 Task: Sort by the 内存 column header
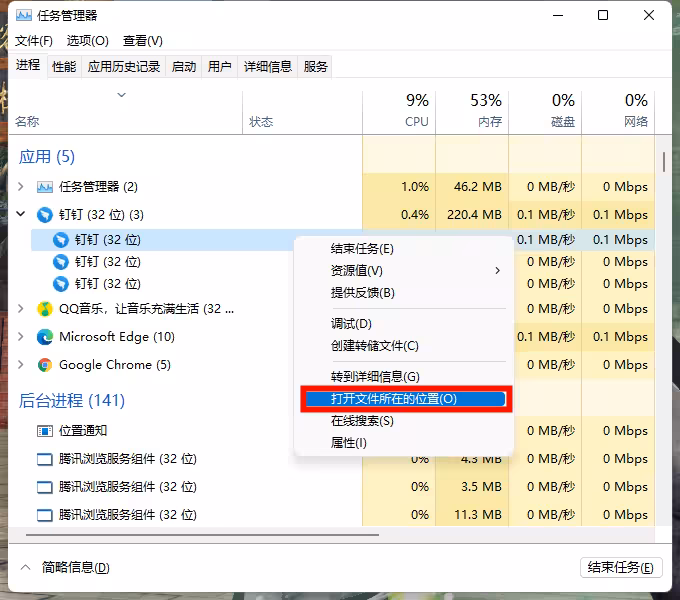(472, 111)
